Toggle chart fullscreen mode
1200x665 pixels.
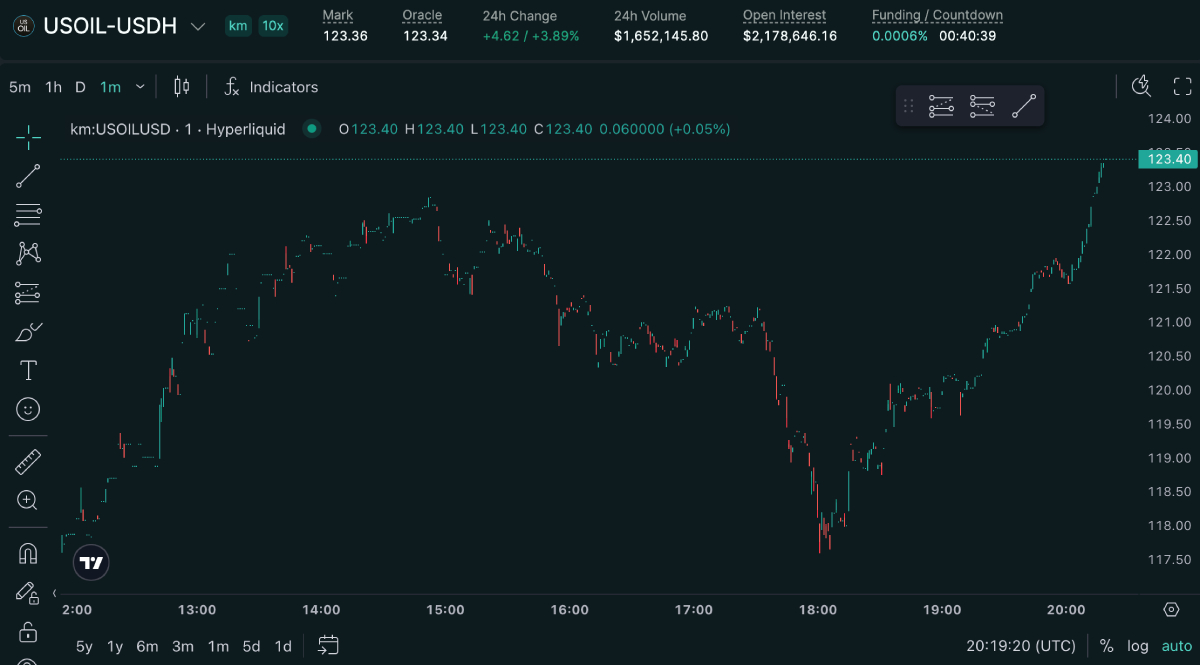click(1182, 86)
